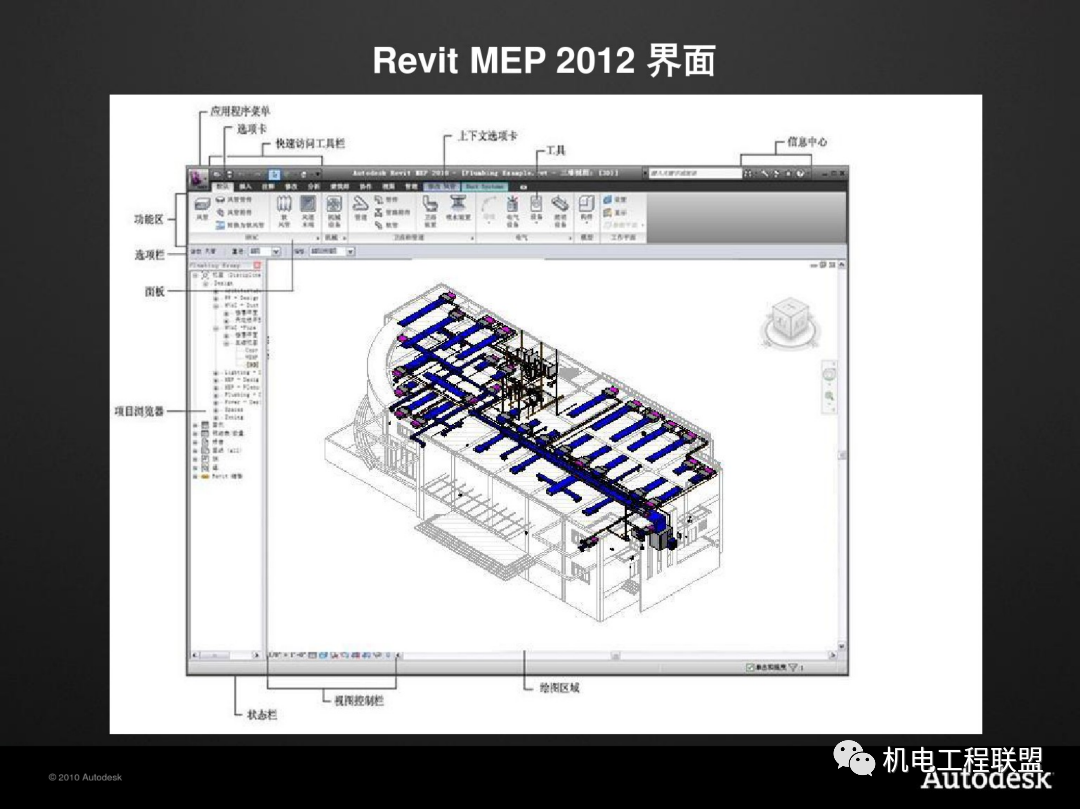Image resolution: width=1080 pixels, height=809 pixels.
Task: Select the {3D} view in project browser
Action: [252, 364]
